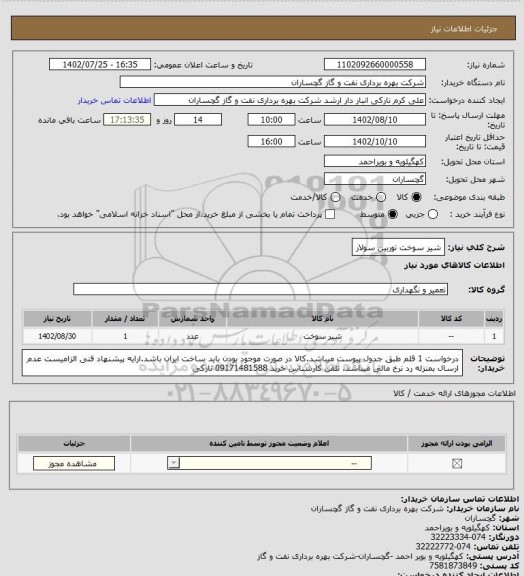Click the واحد شمارش column header
Screen dimensions: 524x576
click(x=193, y=318)
